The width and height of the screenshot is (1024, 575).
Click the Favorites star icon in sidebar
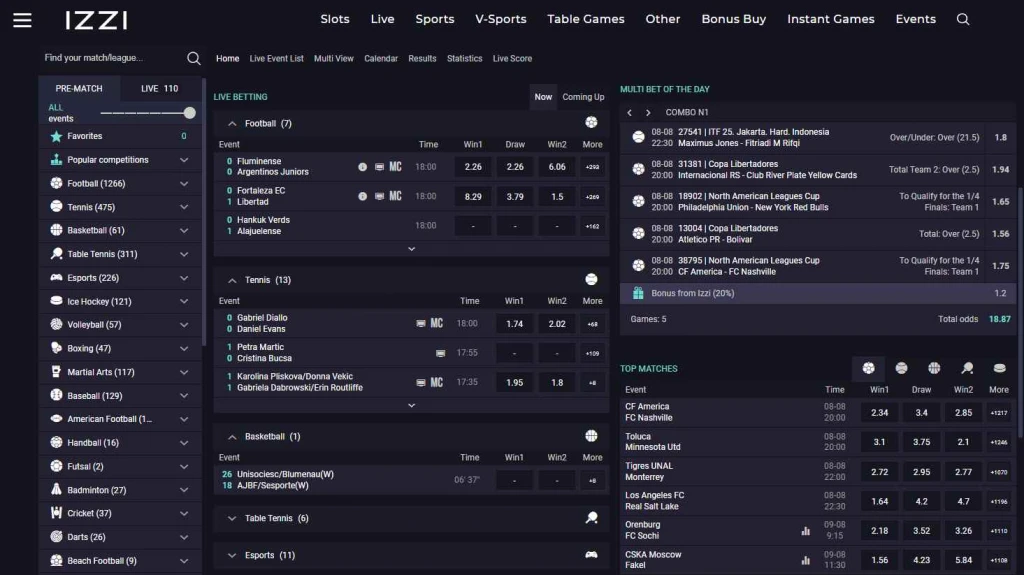pos(57,136)
